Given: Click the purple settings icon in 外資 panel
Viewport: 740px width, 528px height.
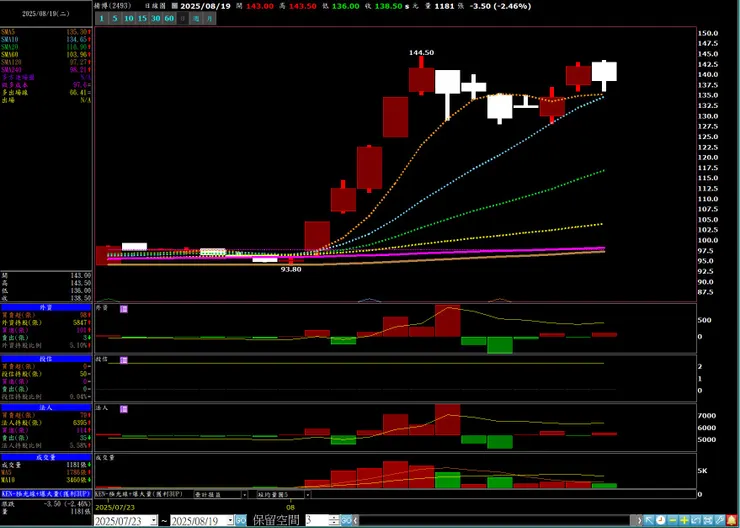Looking at the screenshot, I should click(124, 309).
